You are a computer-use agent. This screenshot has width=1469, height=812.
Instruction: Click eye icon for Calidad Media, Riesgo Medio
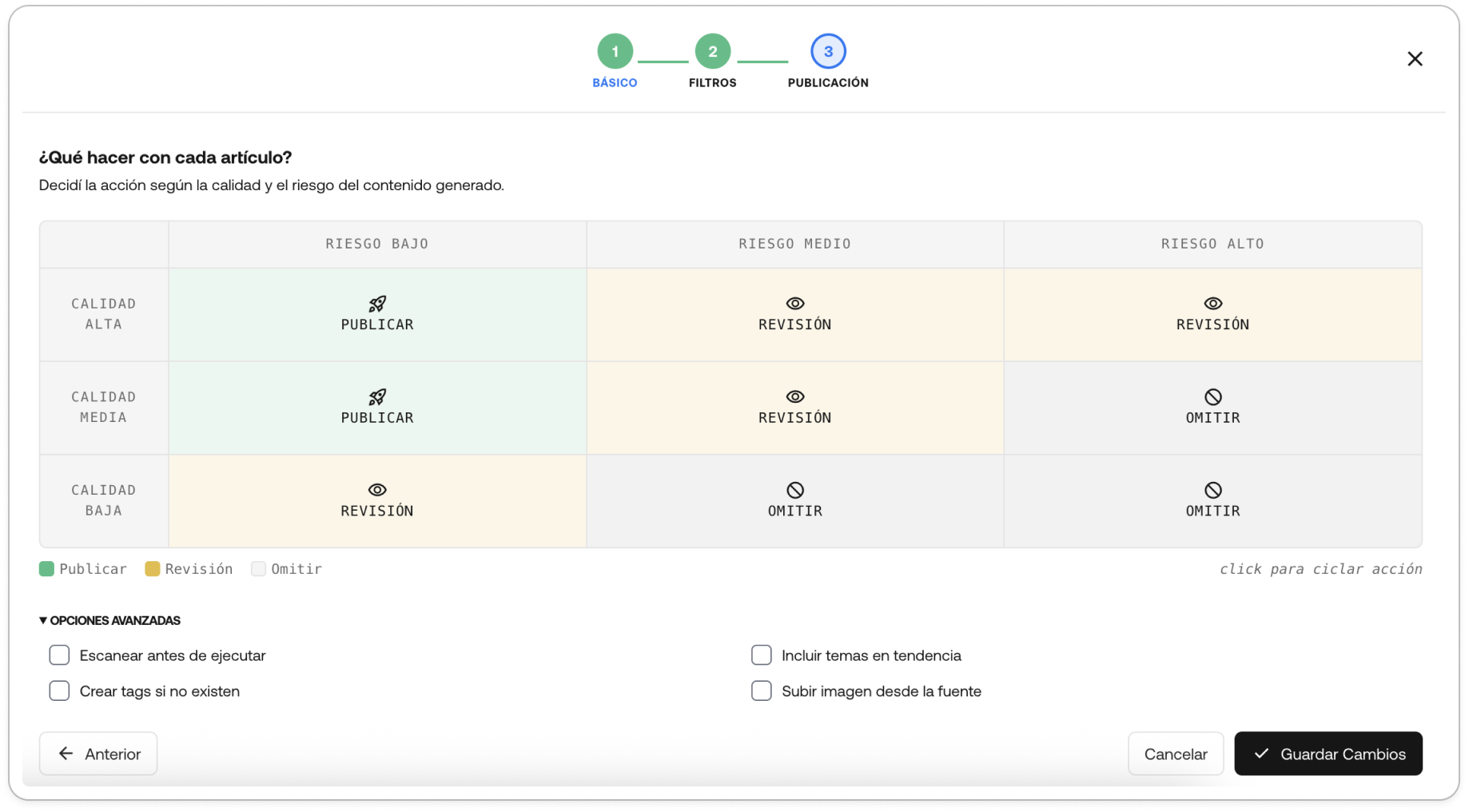click(x=794, y=397)
